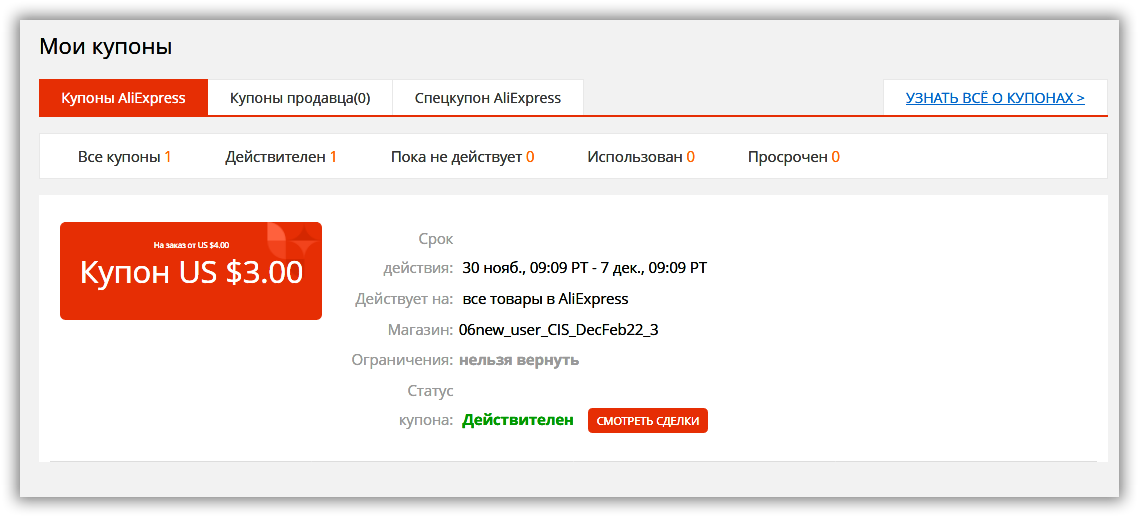This screenshot has height=517, width=1139.
Task: Select Пока не действует filter
Action: pyautogui.click(x=462, y=156)
